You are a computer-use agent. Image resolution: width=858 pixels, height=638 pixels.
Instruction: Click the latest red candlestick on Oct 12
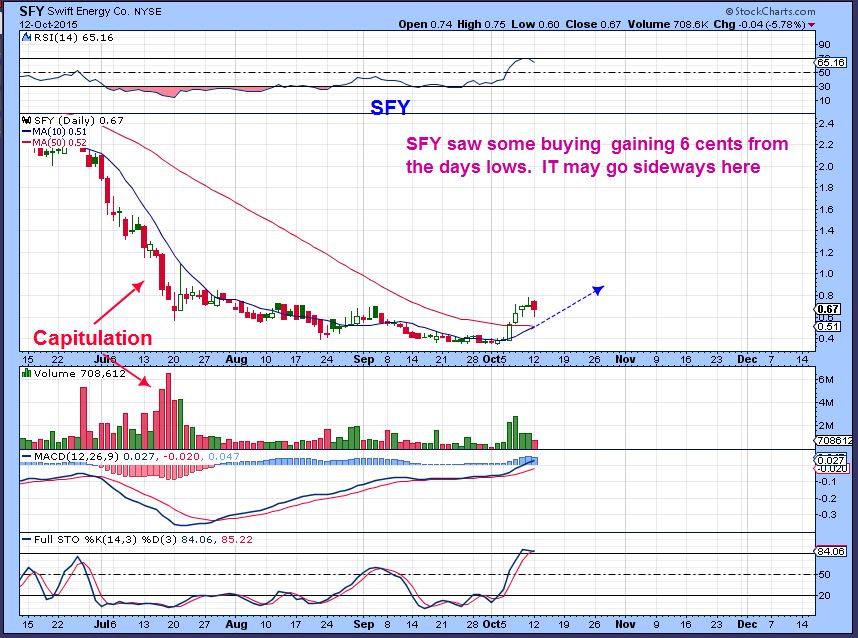[x=534, y=307]
